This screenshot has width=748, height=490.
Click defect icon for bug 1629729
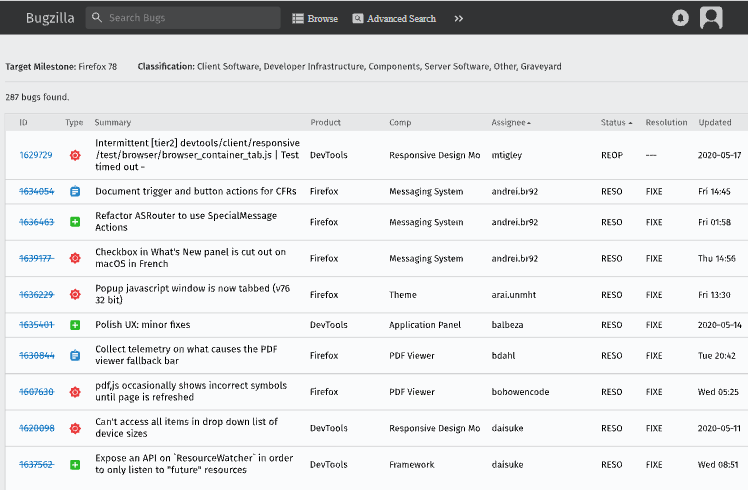75,155
